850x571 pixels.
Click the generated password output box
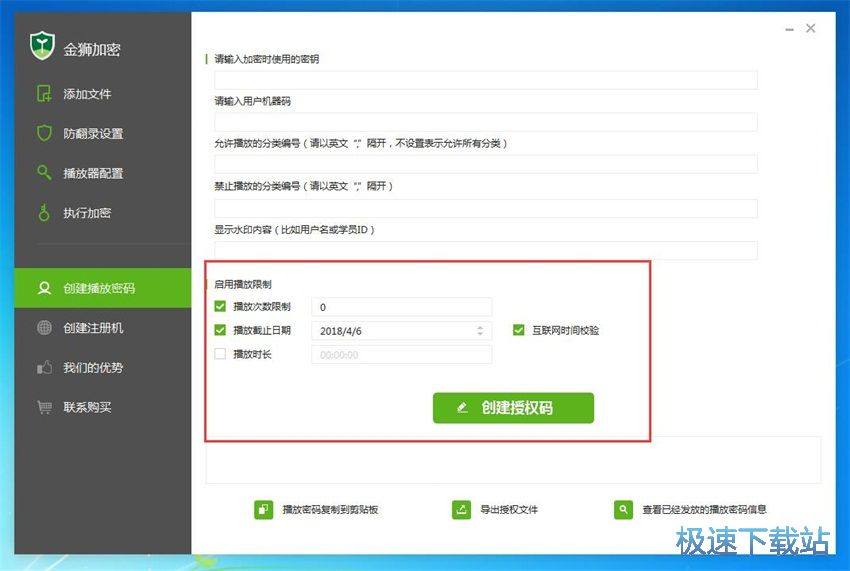click(513, 460)
